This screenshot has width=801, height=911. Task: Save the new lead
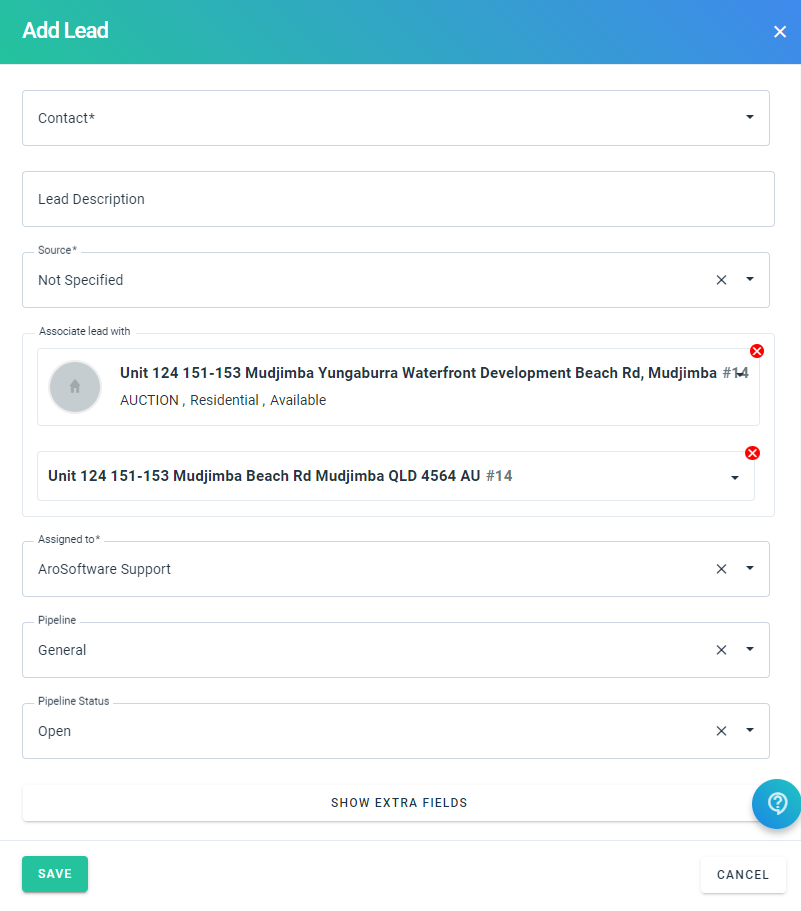pyautogui.click(x=55, y=874)
